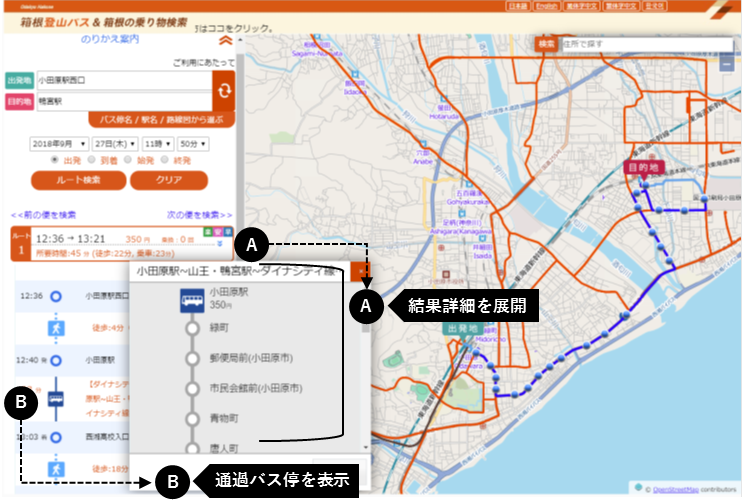This screenshot has height=503, width=742.
Task: Select the 出発 radio button
Action: click(55, 159)
